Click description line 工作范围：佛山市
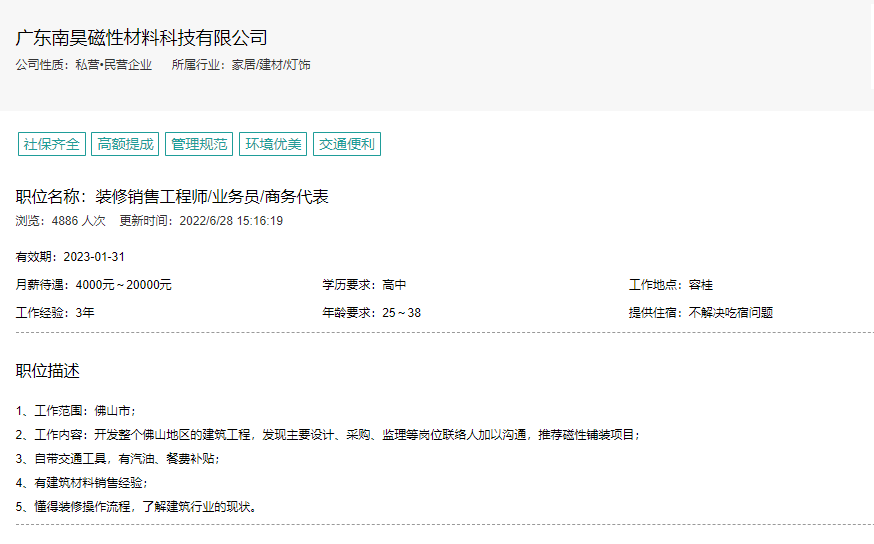 [x=76, y=410]
